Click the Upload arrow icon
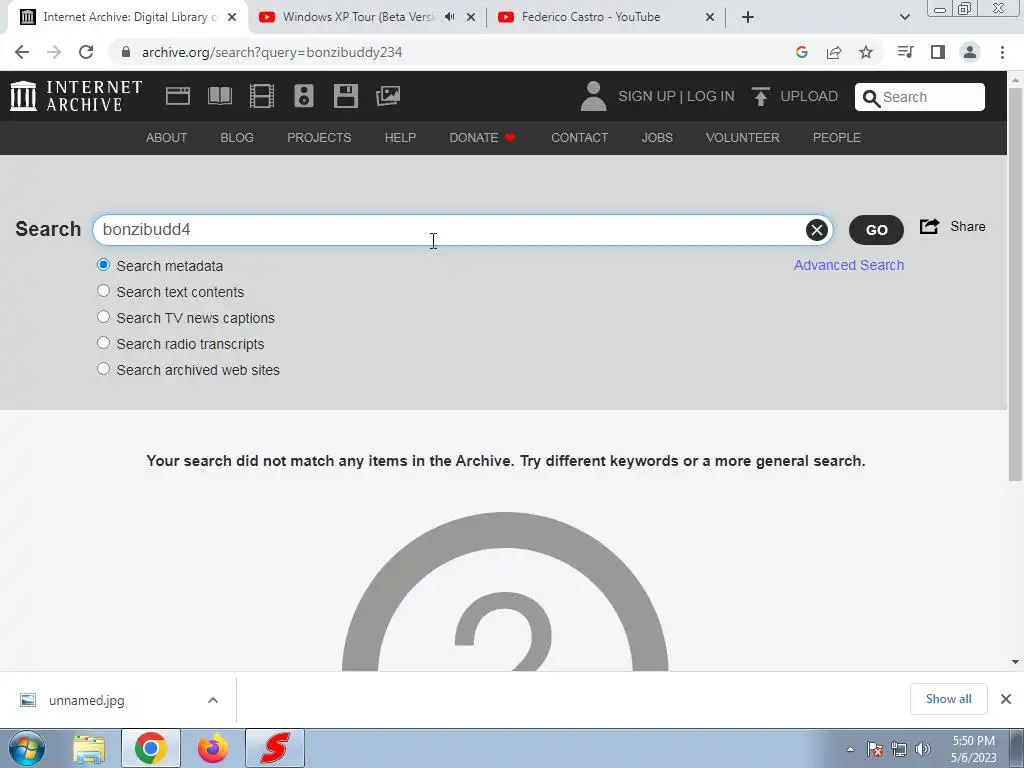1024x768 pixels. coord(760,96)
